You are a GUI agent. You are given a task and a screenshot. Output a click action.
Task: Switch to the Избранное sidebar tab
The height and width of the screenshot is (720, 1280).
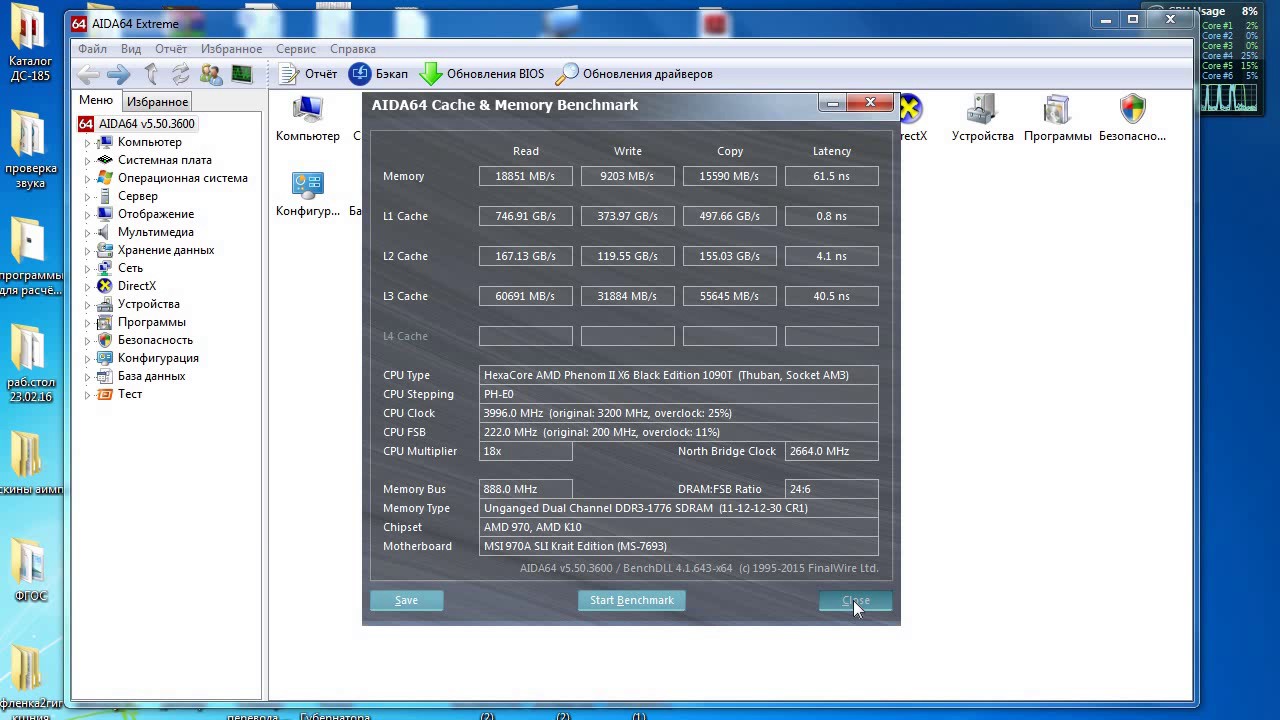(x=157, y=101)
